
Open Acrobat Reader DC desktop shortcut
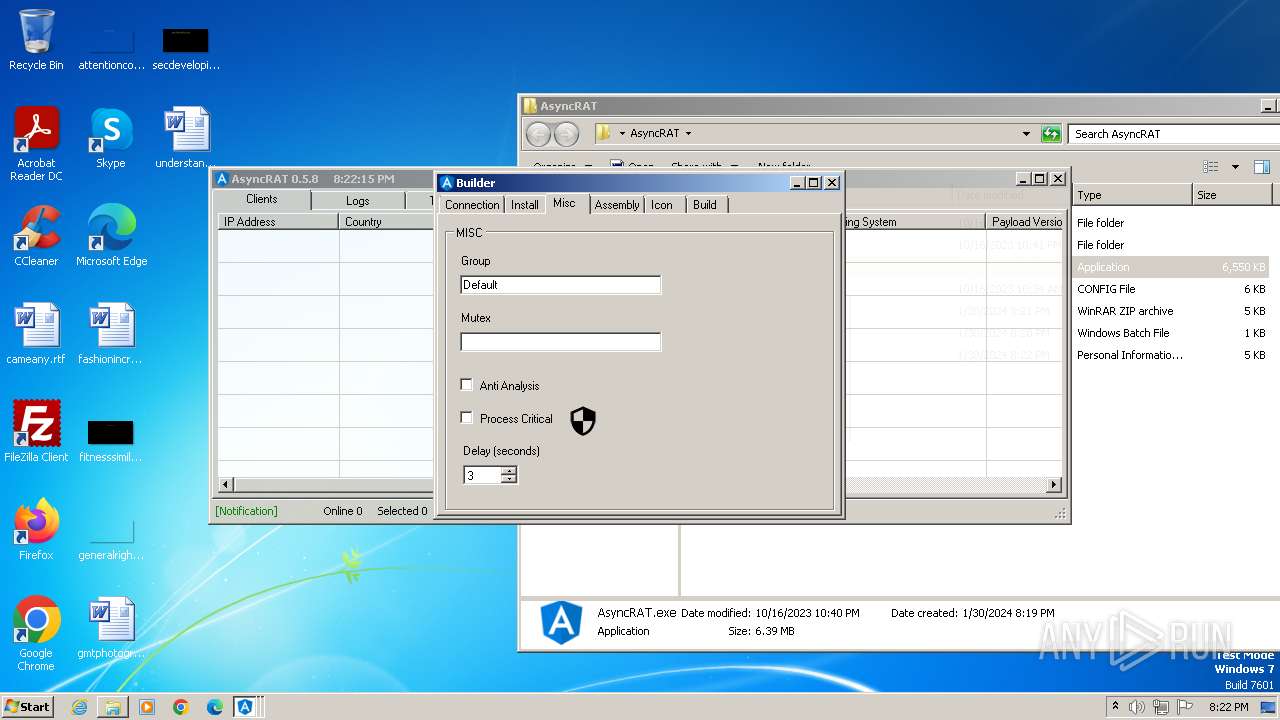tap(36, 144)
